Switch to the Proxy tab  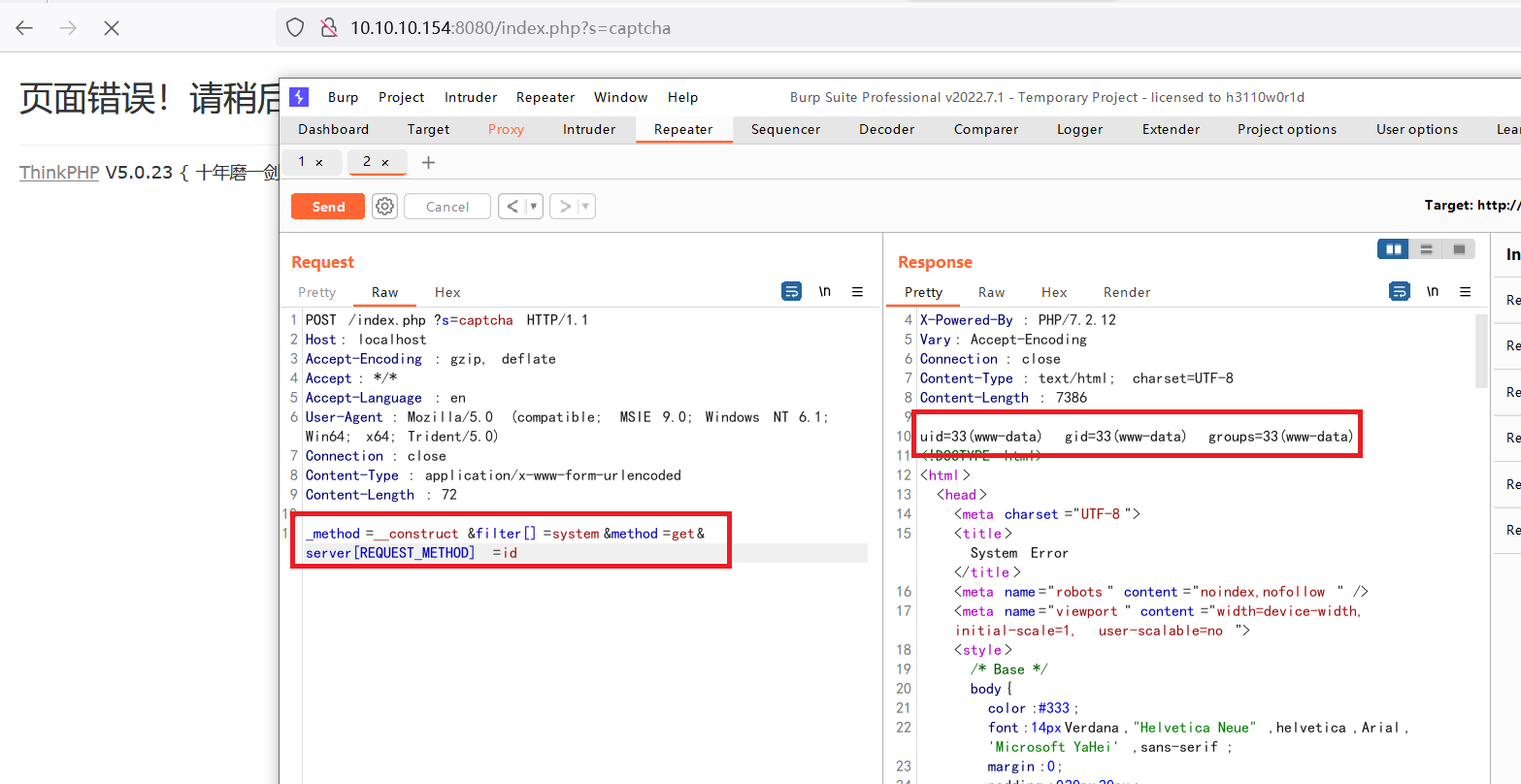(x=506, y=129)
